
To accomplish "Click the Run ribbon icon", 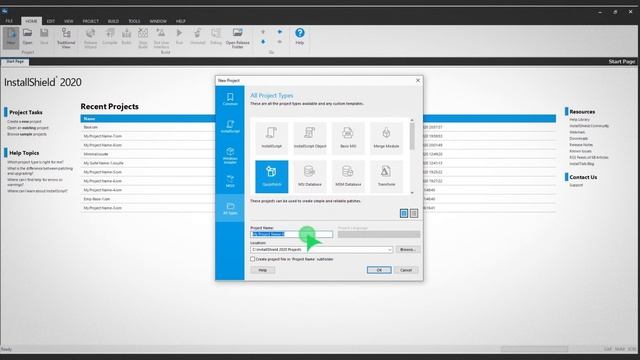I will 179,36.
